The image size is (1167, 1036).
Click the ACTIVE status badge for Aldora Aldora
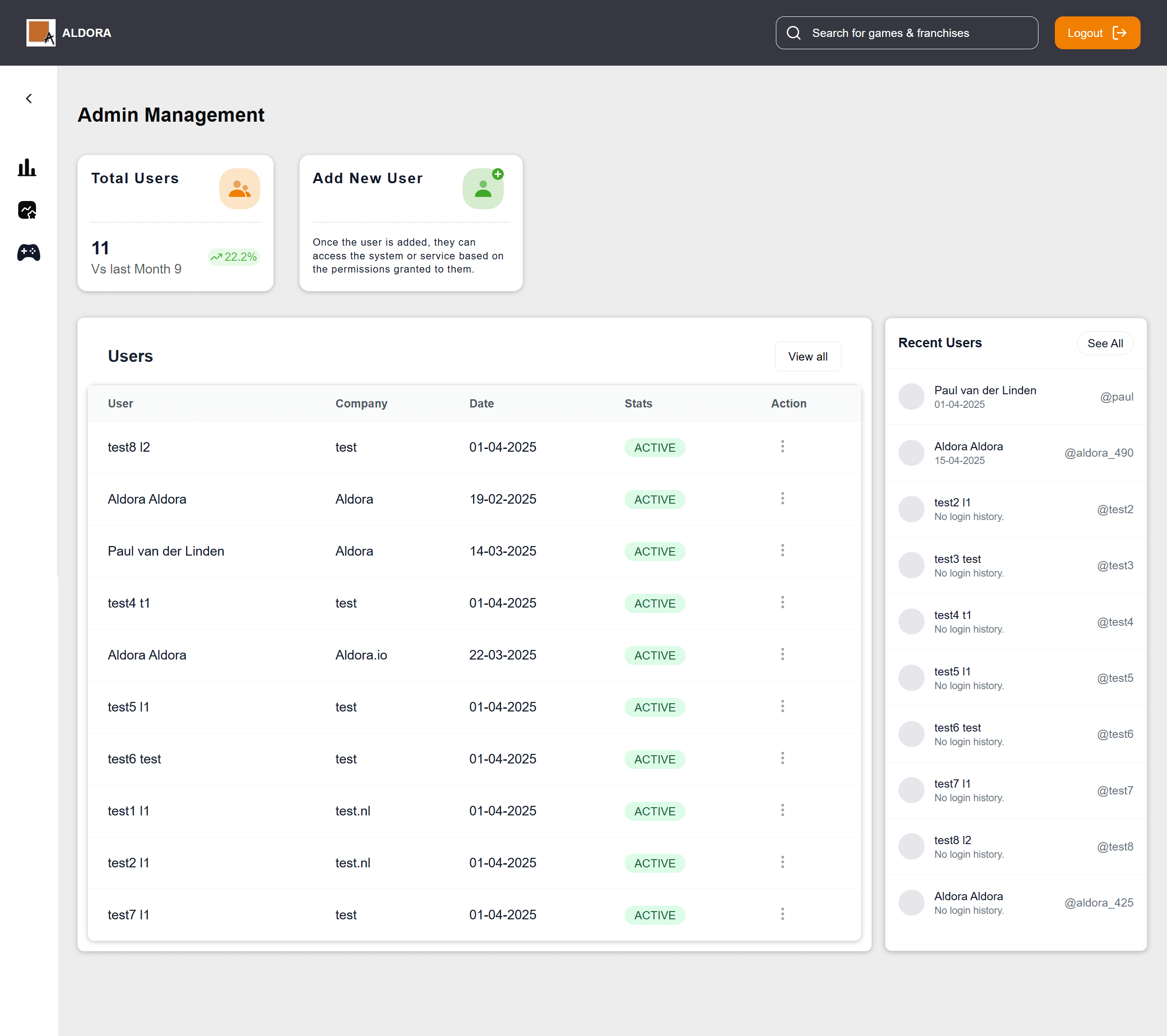coord(654,500)
